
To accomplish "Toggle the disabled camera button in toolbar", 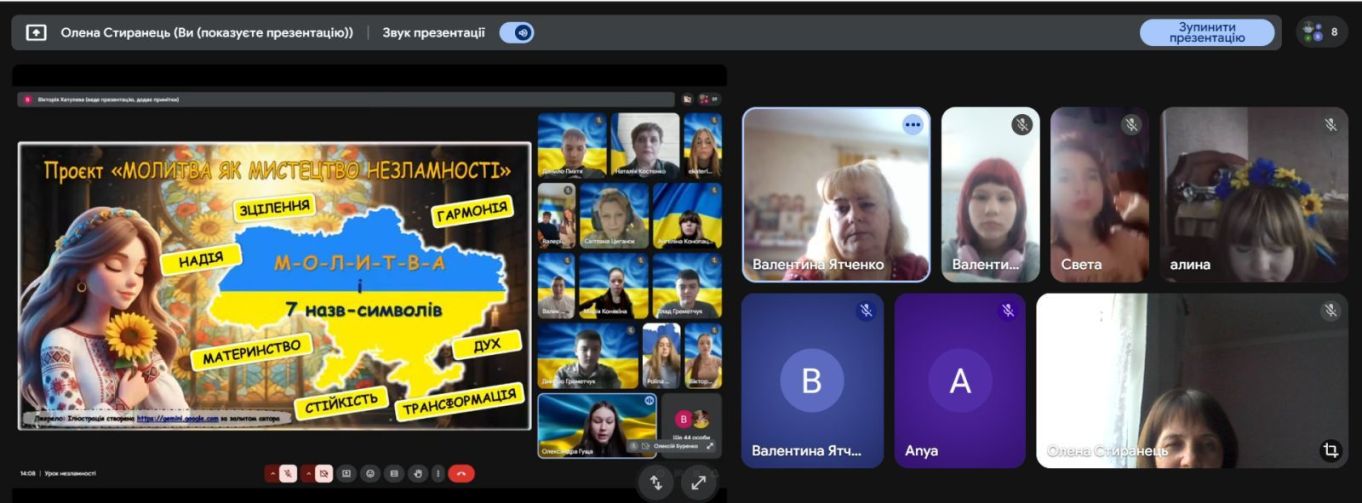I will coord(323,473).
